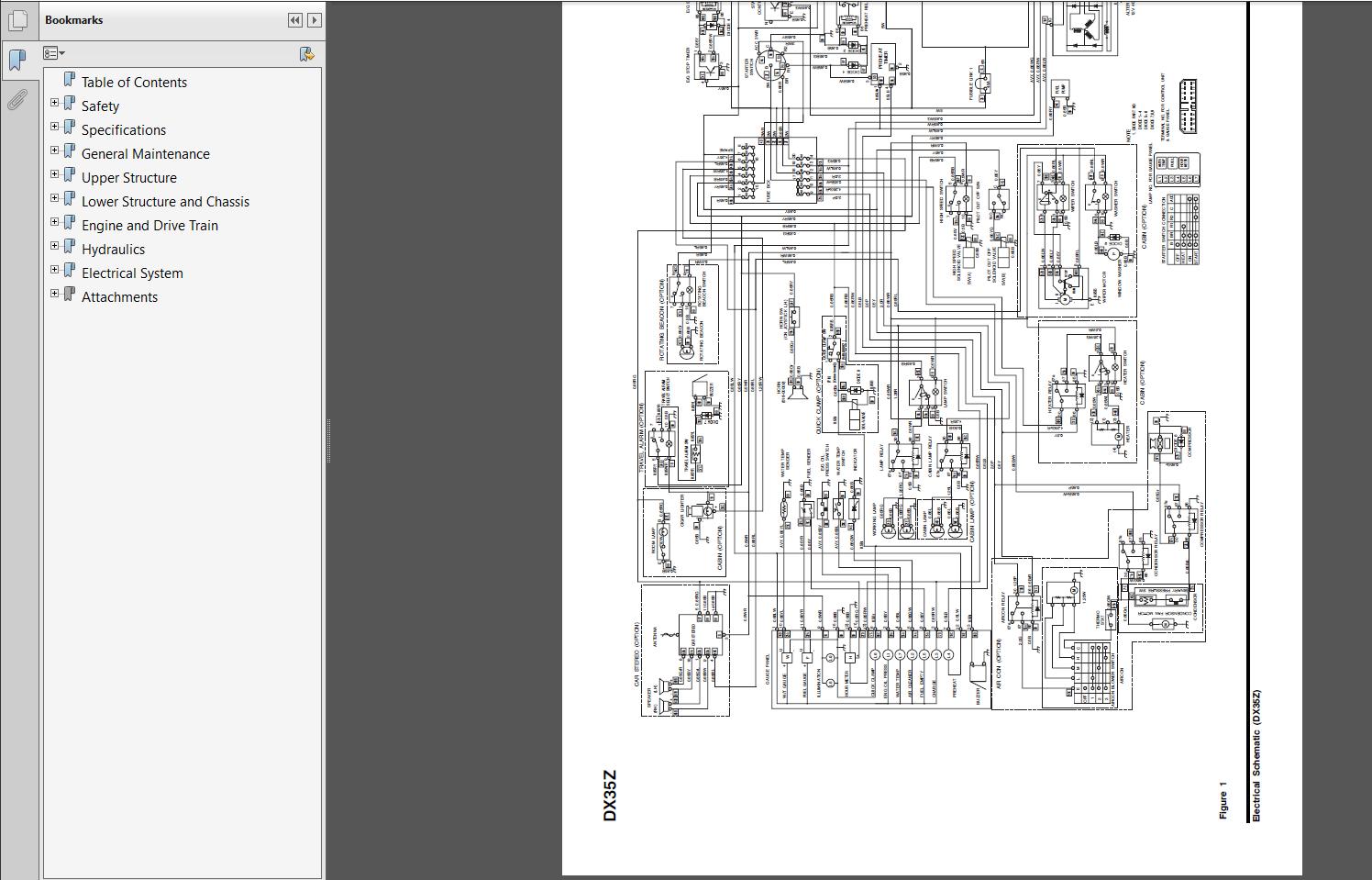The image size is (1372, 880).
Task: Open Lower Structure and Chassis label
Action: point(165,202)
